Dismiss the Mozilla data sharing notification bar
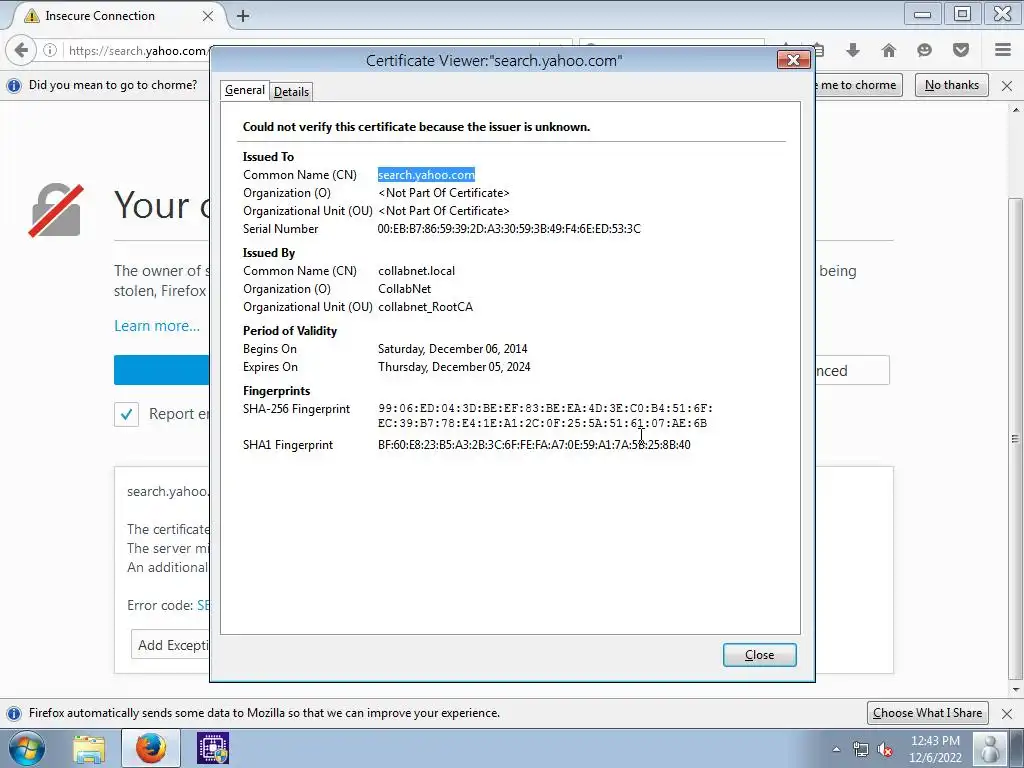The width and height of the screenshot is (1024, 768). 1007,713
